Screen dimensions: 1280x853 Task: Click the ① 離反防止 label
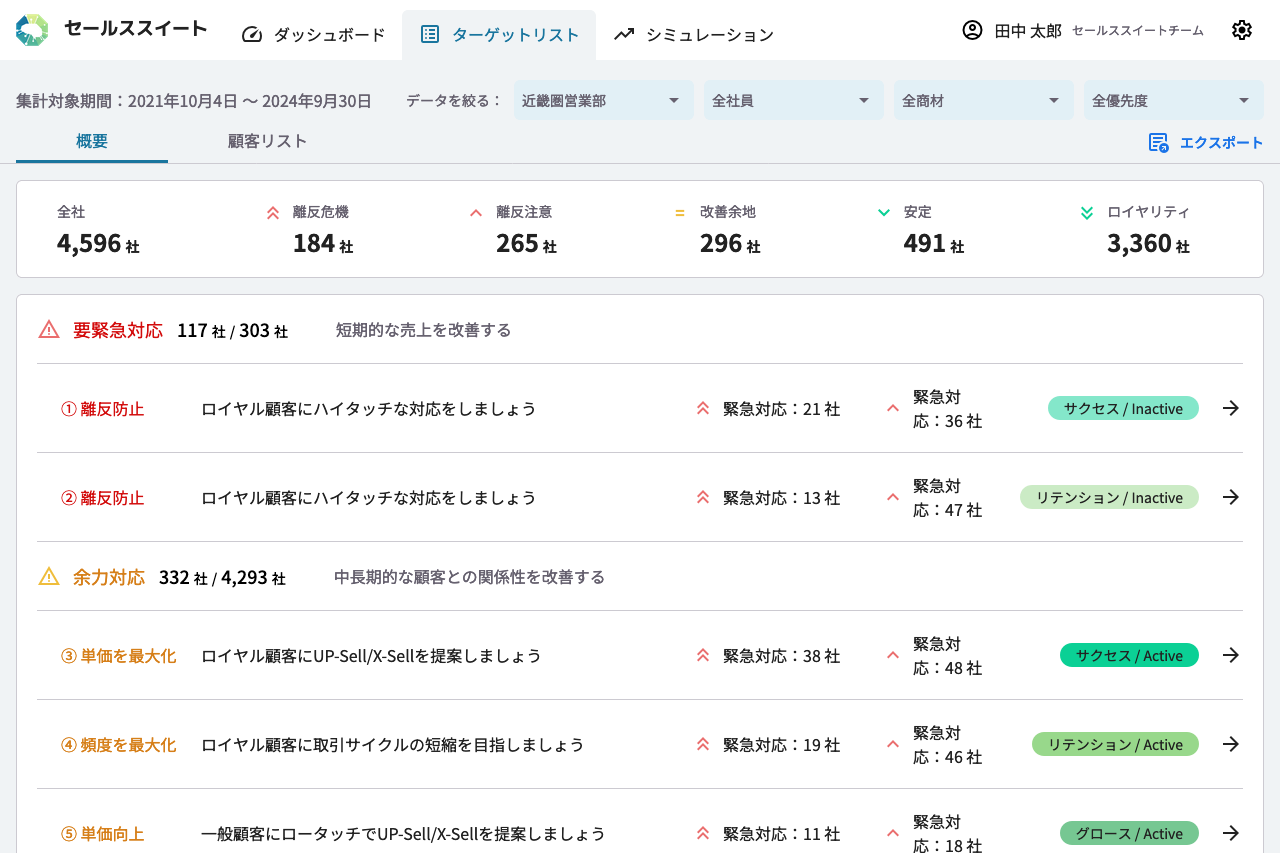[x=103, y=409]
